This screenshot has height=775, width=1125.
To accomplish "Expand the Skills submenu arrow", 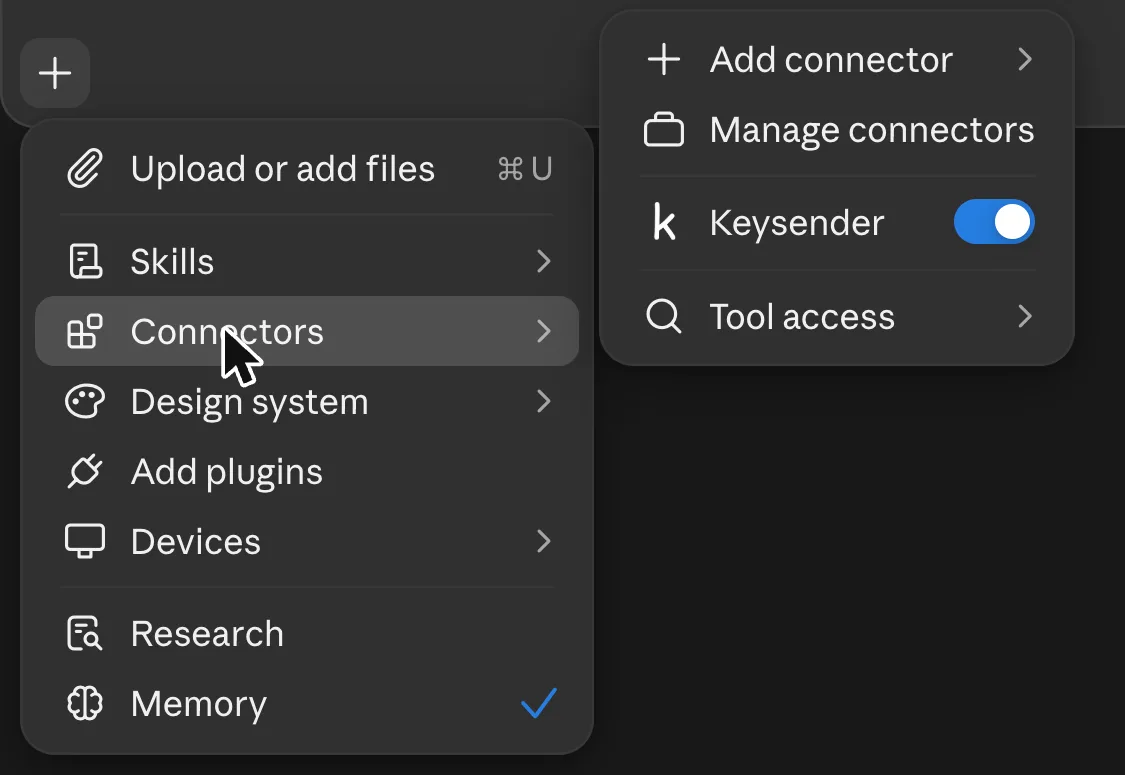I will pos(544,261).
